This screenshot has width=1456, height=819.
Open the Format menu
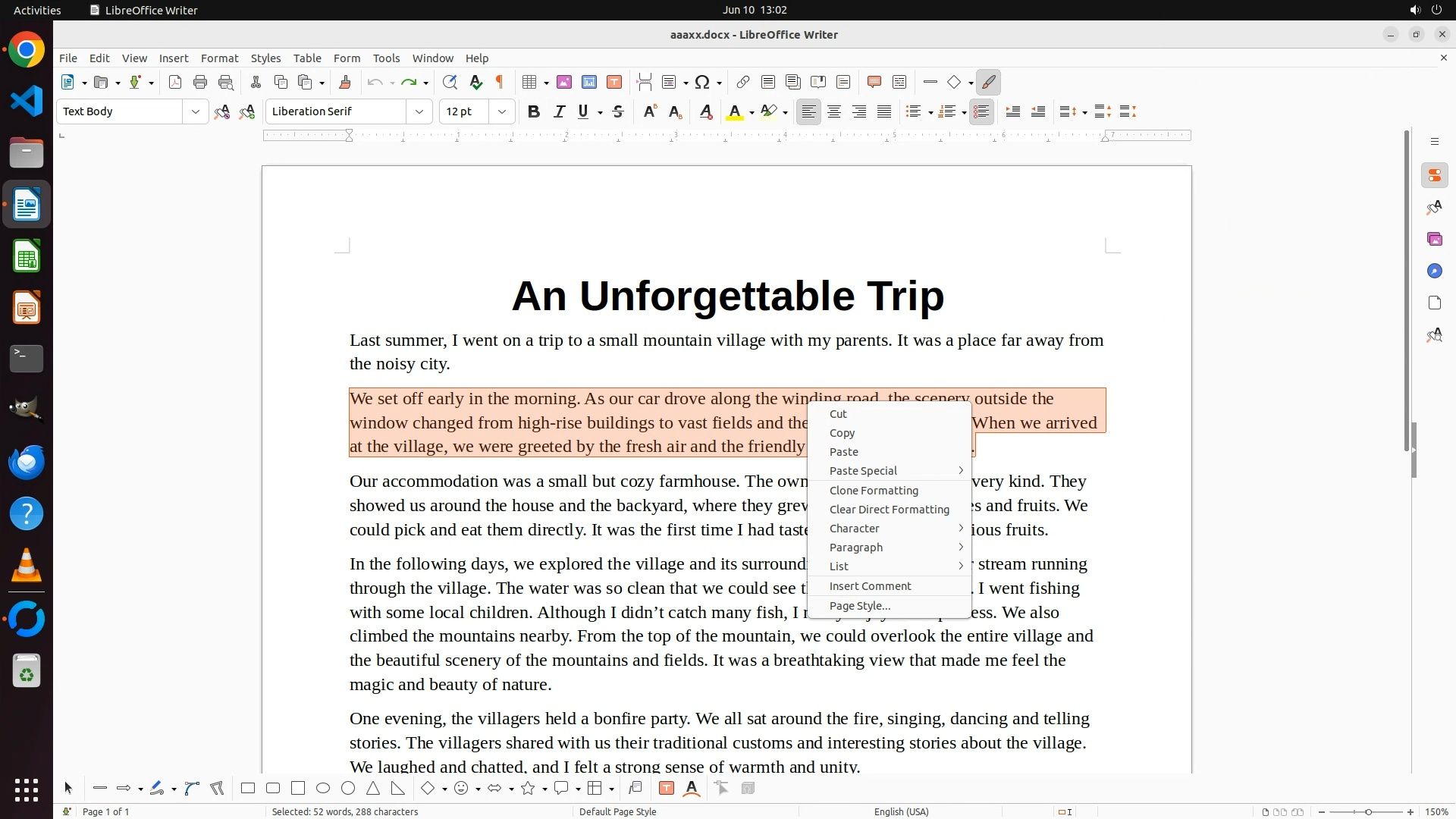click(x=219, y=58)
